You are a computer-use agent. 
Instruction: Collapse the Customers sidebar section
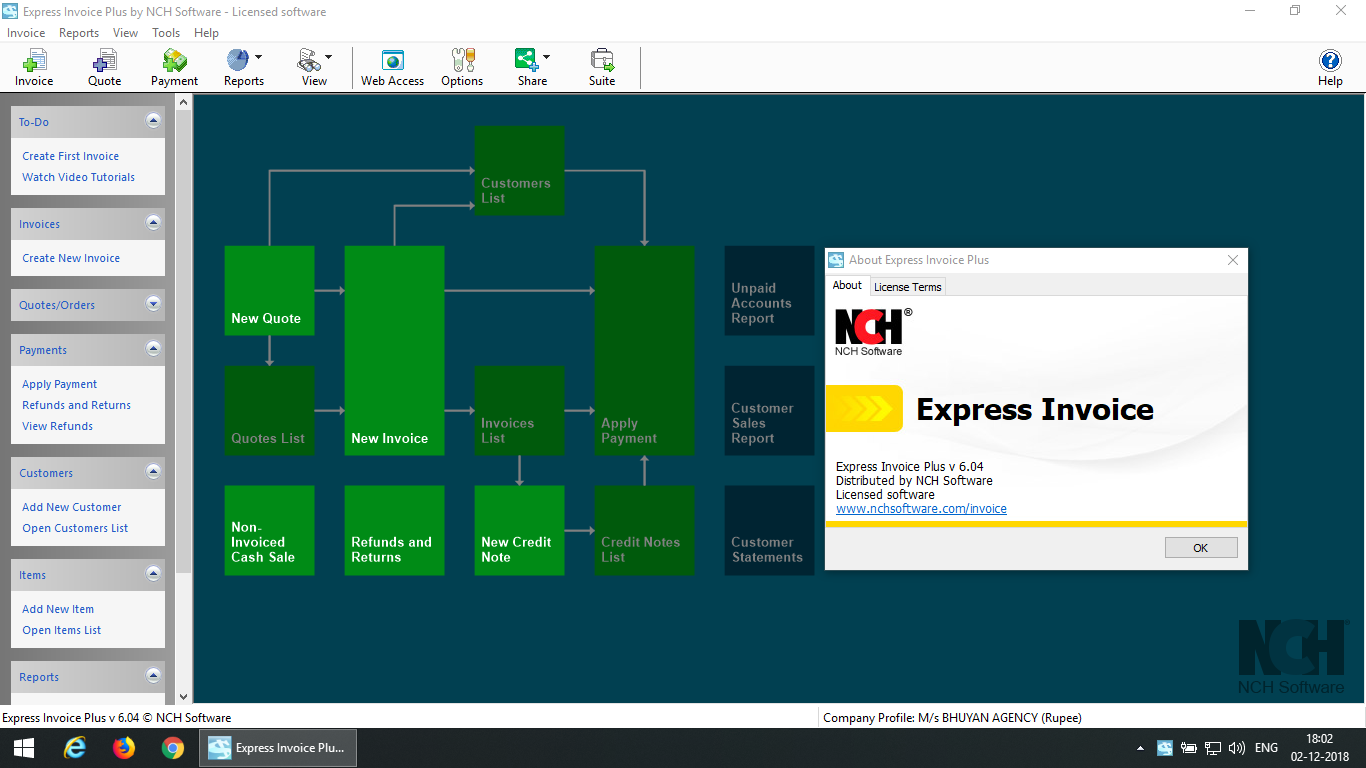153,472
